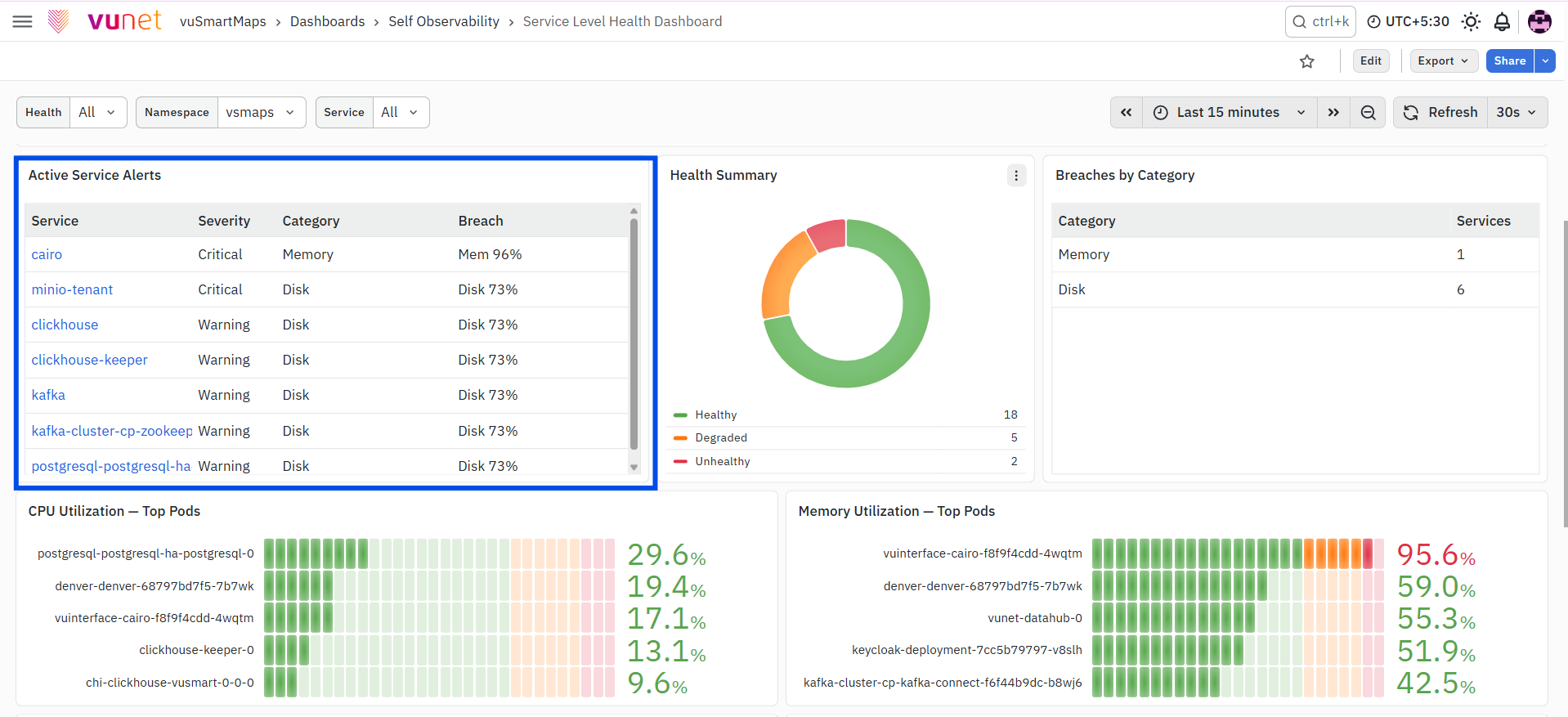Click the zoom out time range icon
Screen dimensions: 1568x717
point(1368,113)
